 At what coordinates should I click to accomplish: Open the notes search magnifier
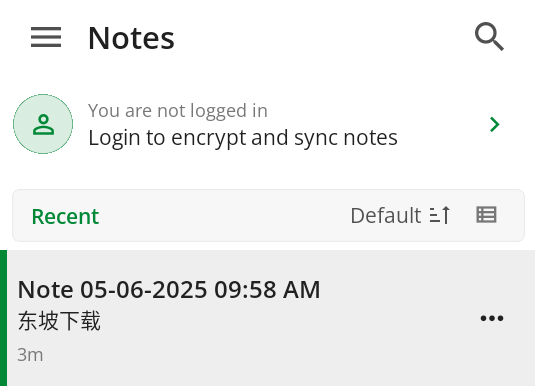(x=489, y=37)
